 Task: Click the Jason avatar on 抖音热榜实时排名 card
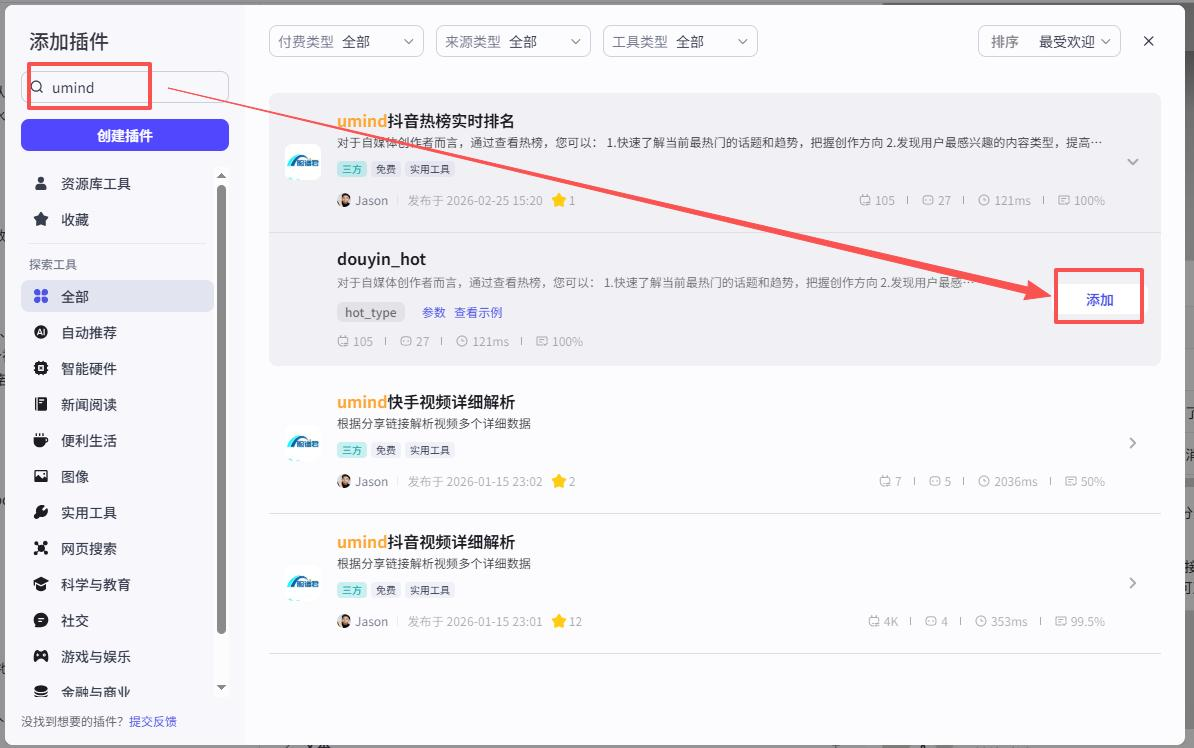pos(344,200)
